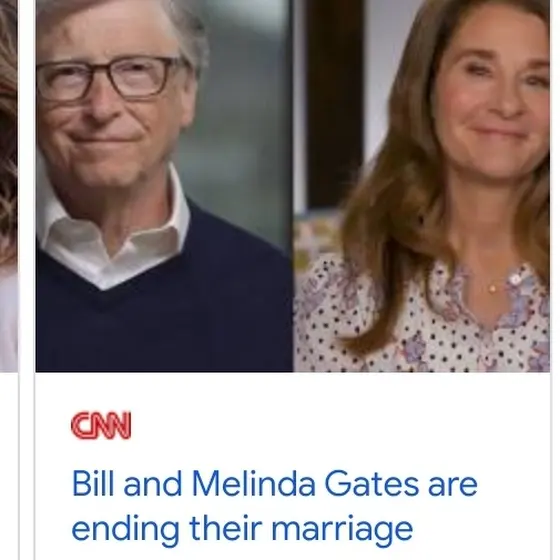The width and height of the screenshot is (560, 560).
Task: Click the red CNN logo icon
Action: [x=101, y=425]
